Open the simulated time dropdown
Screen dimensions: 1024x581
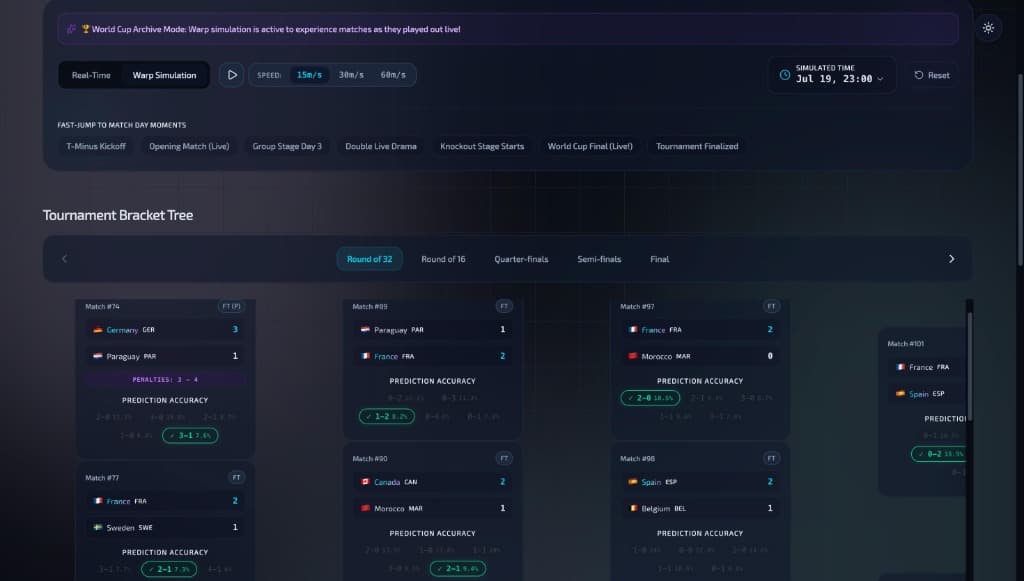832,75
